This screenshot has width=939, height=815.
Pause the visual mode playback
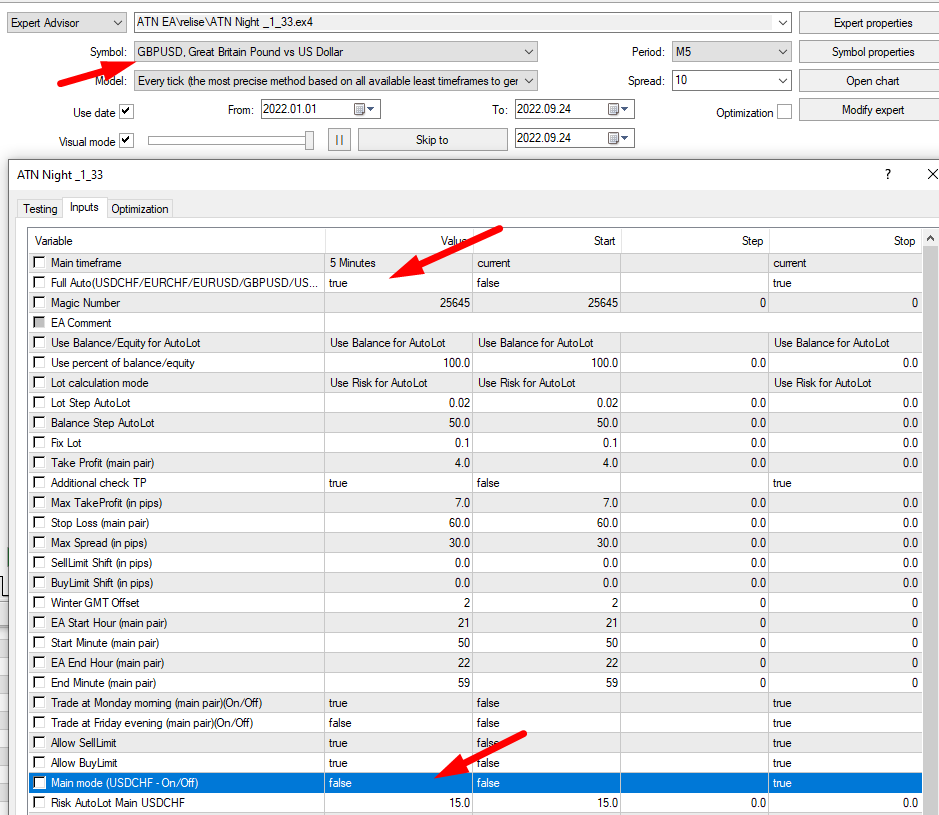339,140
